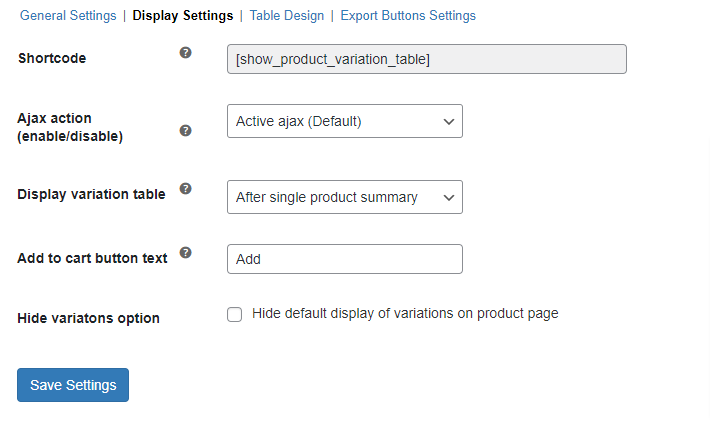Image resolution: width=710 pixels, height=437 pixels.
Task: Open the General Settings tab
Action: click(69, 16)
